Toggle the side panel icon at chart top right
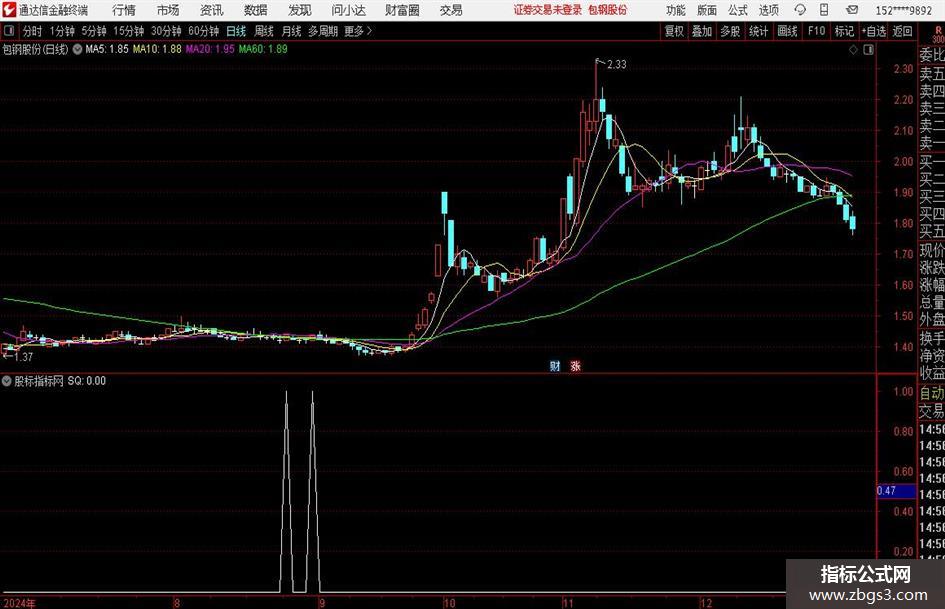The image size is (945, 609). pos(868,50)
